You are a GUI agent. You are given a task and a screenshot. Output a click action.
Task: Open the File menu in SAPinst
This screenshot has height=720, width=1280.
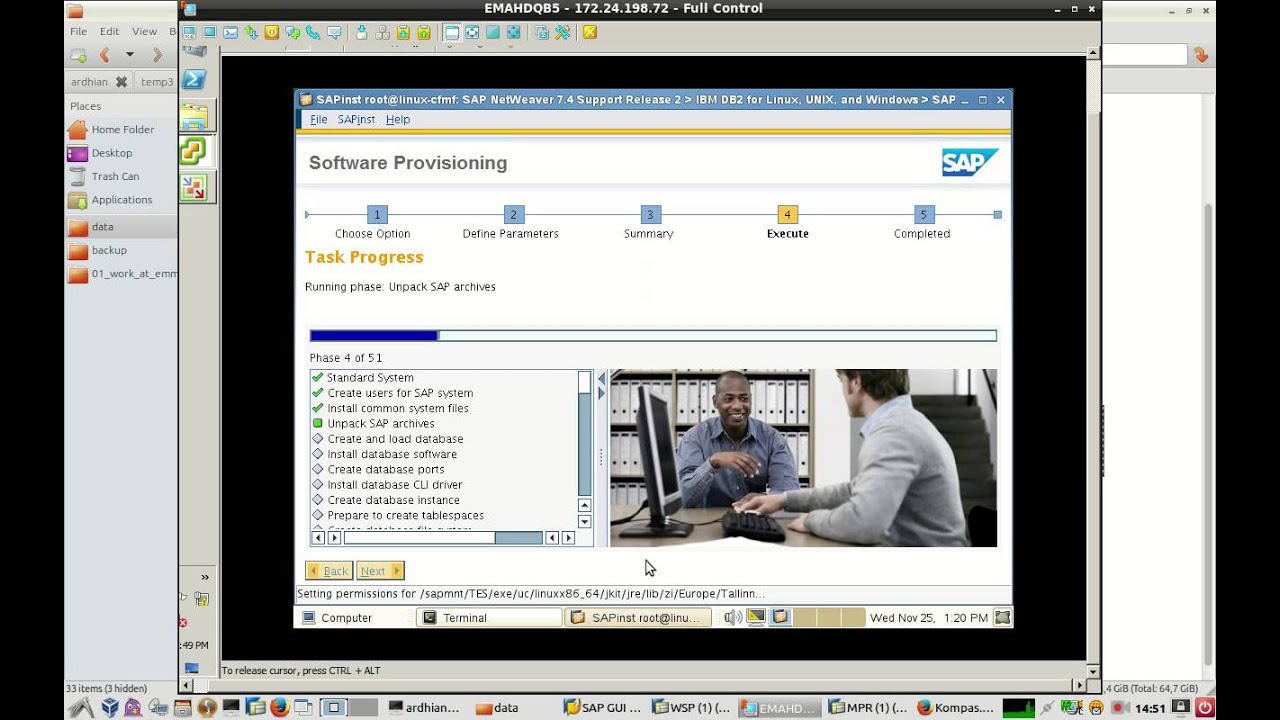click(318, 119)
